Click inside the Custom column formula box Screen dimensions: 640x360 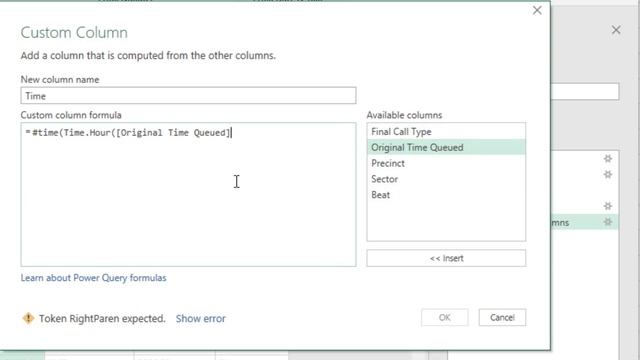188,195
